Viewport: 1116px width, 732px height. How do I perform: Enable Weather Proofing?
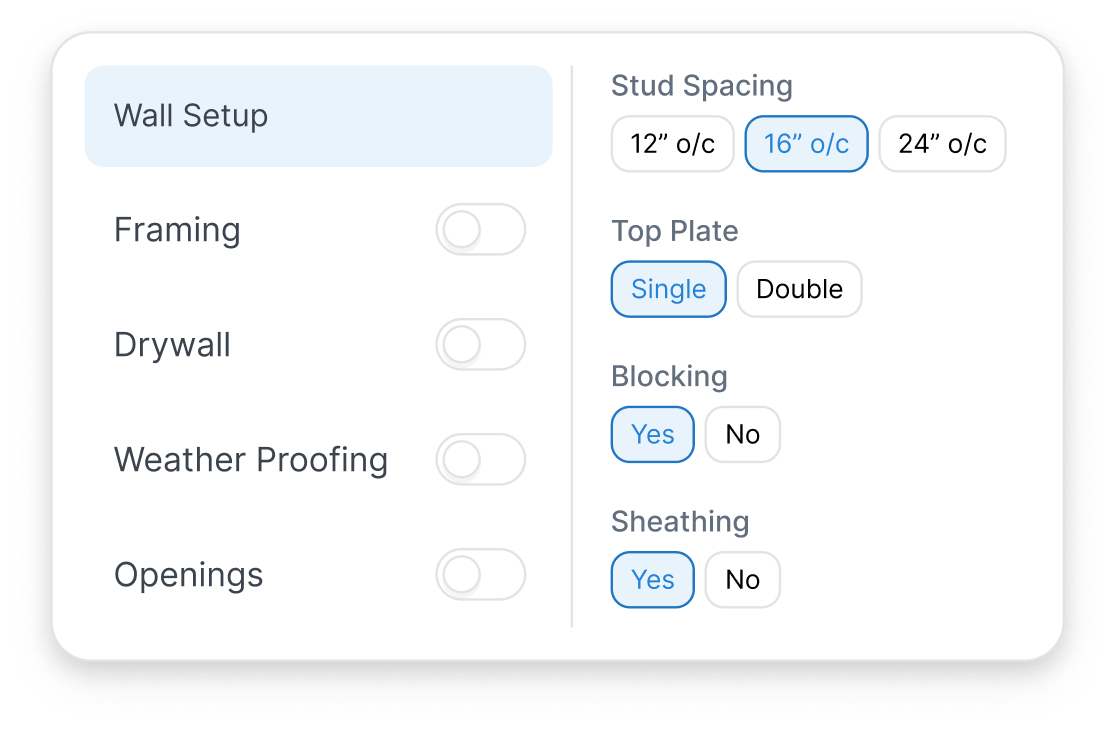point(480,459)
